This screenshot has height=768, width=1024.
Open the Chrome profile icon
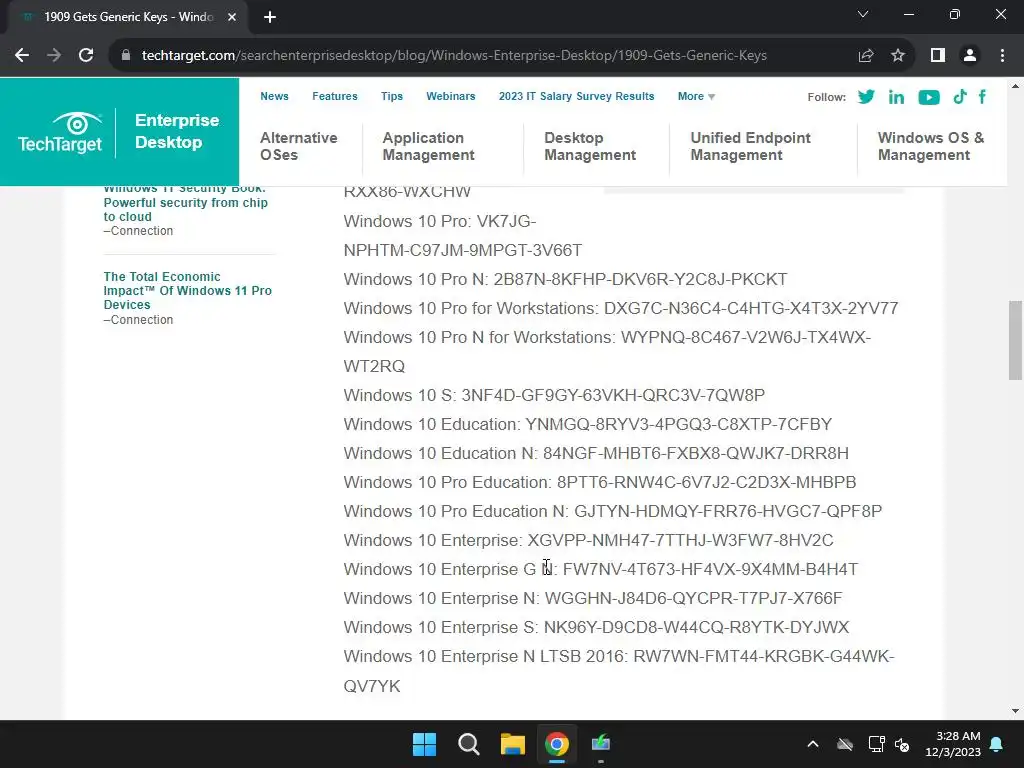pos(970,56)
